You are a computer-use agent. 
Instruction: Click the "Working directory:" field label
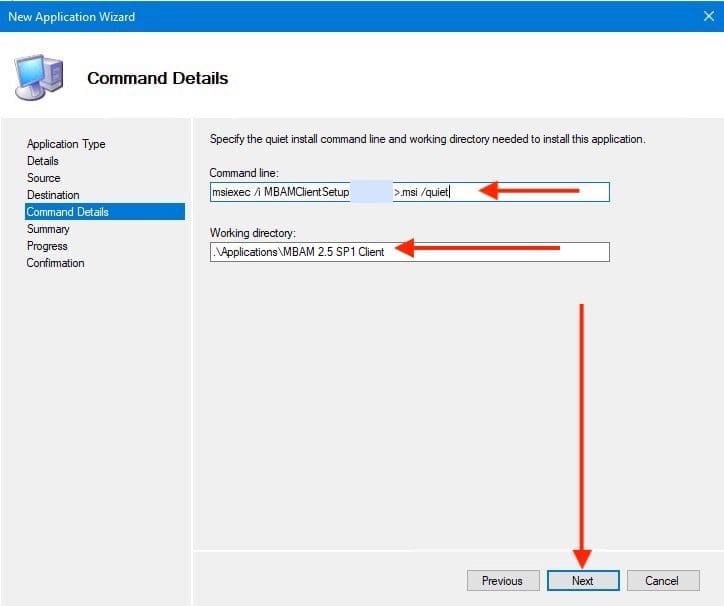click(249, 233)
